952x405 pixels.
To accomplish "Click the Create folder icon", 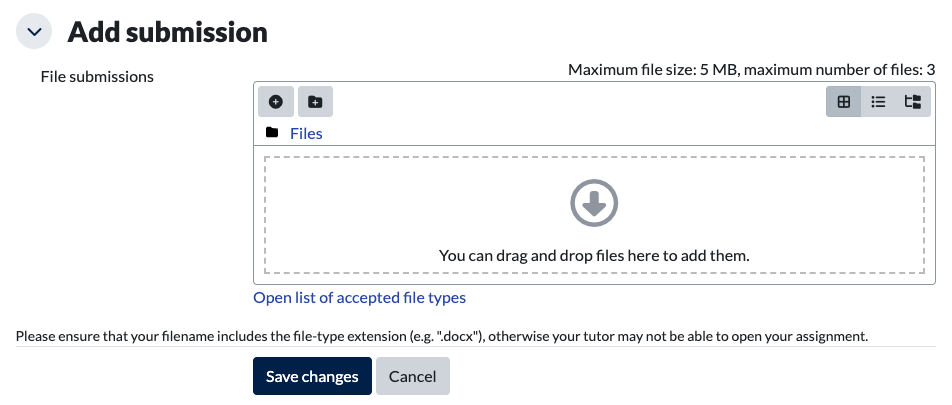I will [x=315, y=102].
